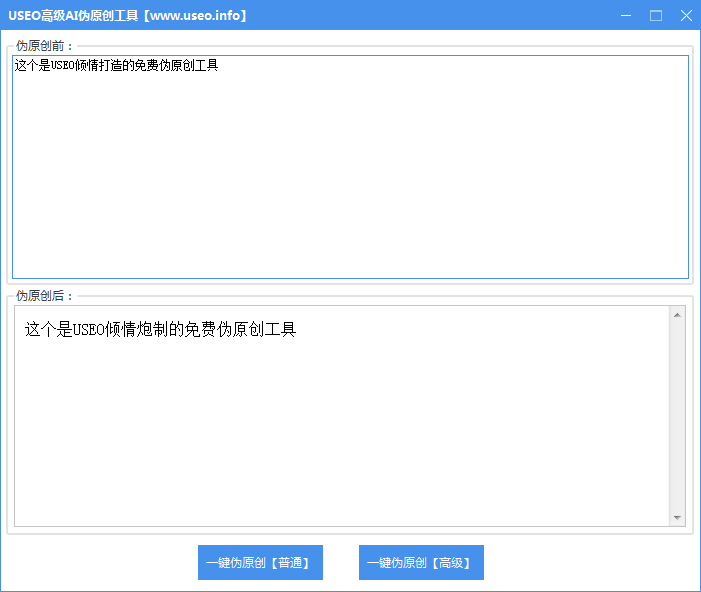The height and width of the screenshot is (592, 701).
Task: Click www.useo.info in the title bar
Action: click(195, 15)
